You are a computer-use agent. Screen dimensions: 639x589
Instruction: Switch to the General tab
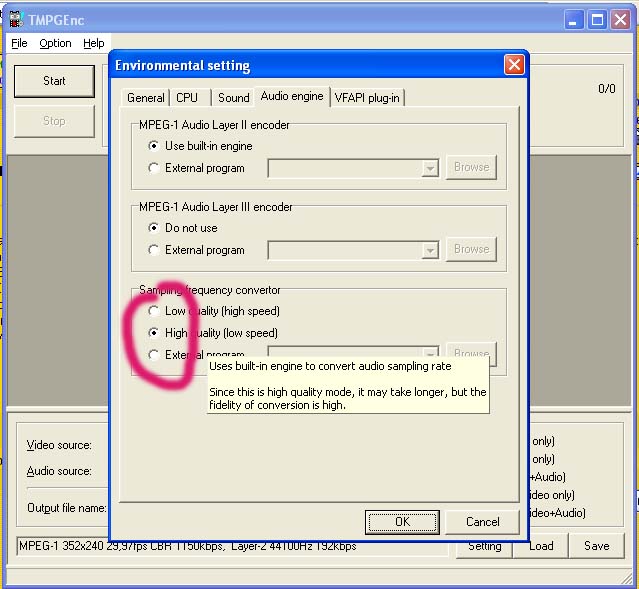pyautogui.click(x=145, y=98)
